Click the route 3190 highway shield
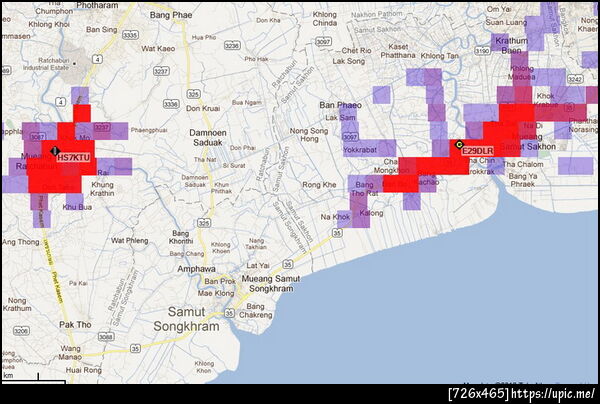600x404 pixels. pos(482,50)
